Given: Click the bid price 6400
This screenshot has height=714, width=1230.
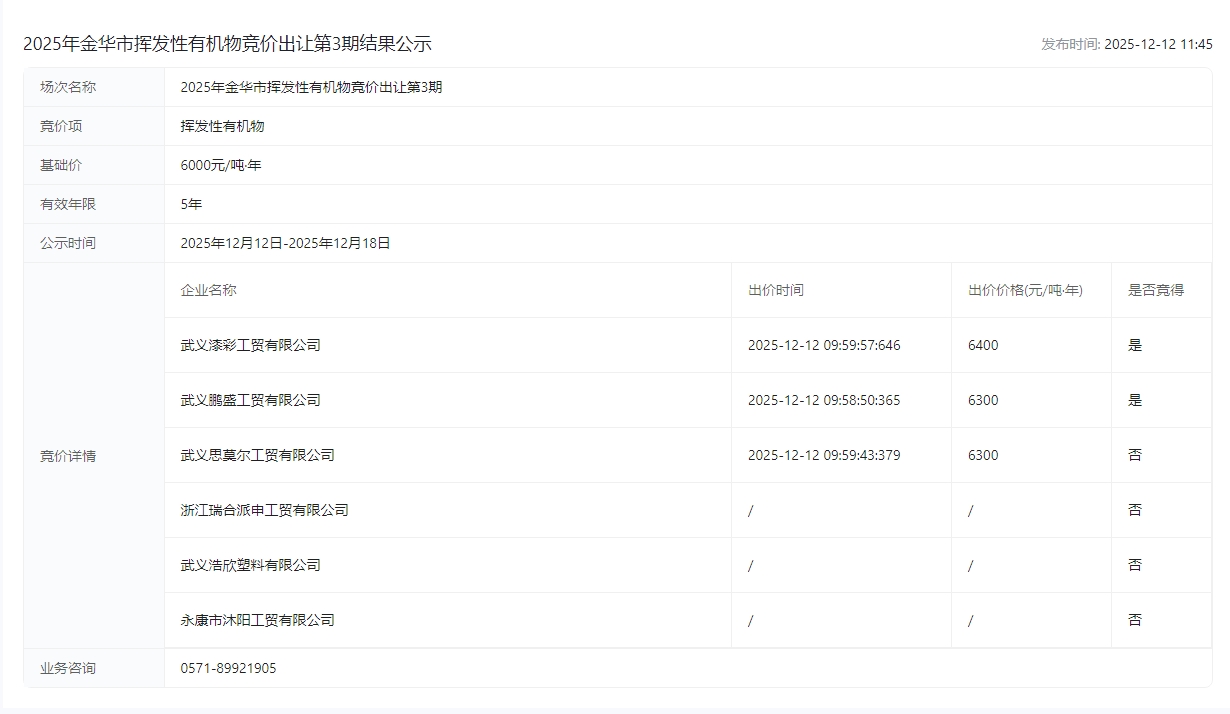Looking at the screenshot, I should [x=983, y=345].
